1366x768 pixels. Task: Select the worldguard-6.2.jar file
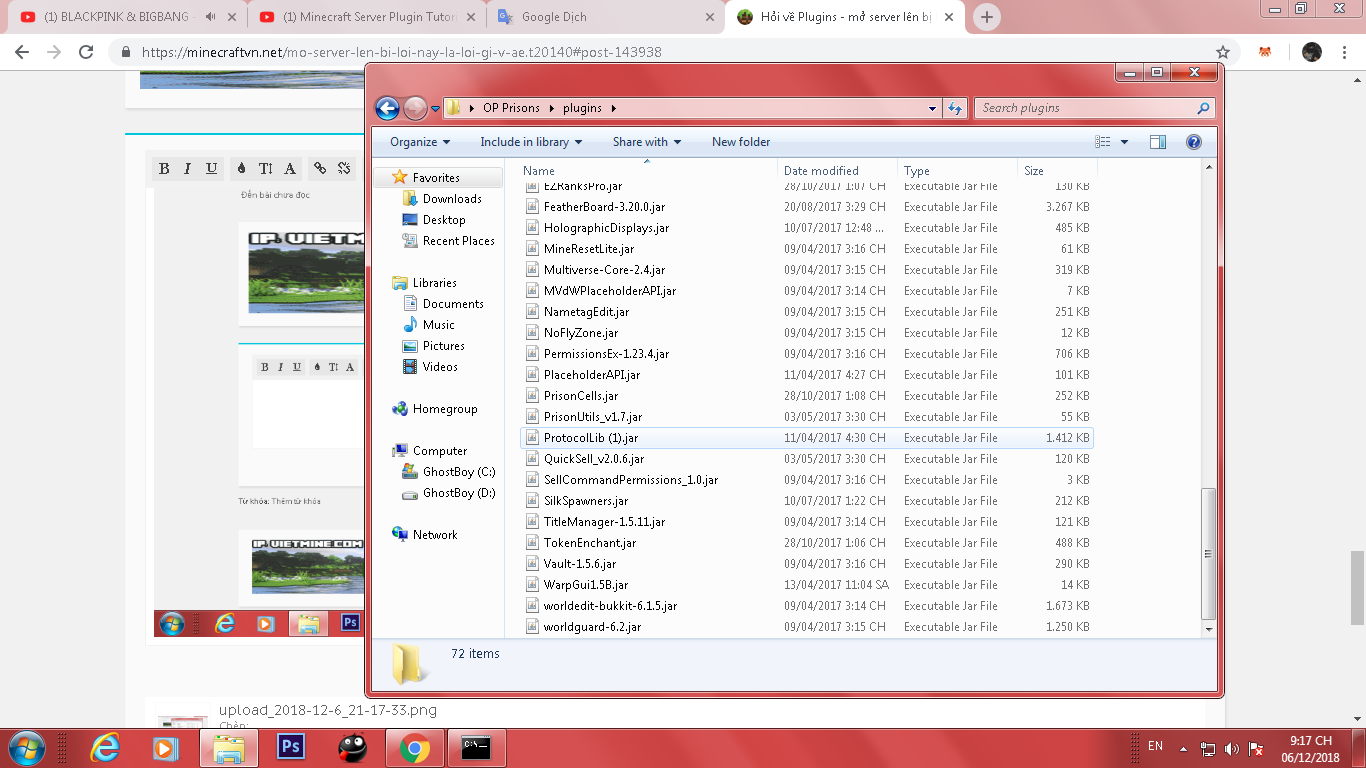point(592,627)
